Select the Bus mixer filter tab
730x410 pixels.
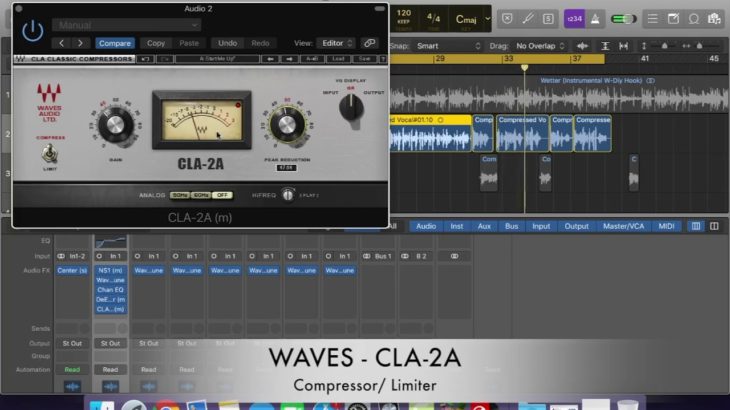[x=511, y=226]
